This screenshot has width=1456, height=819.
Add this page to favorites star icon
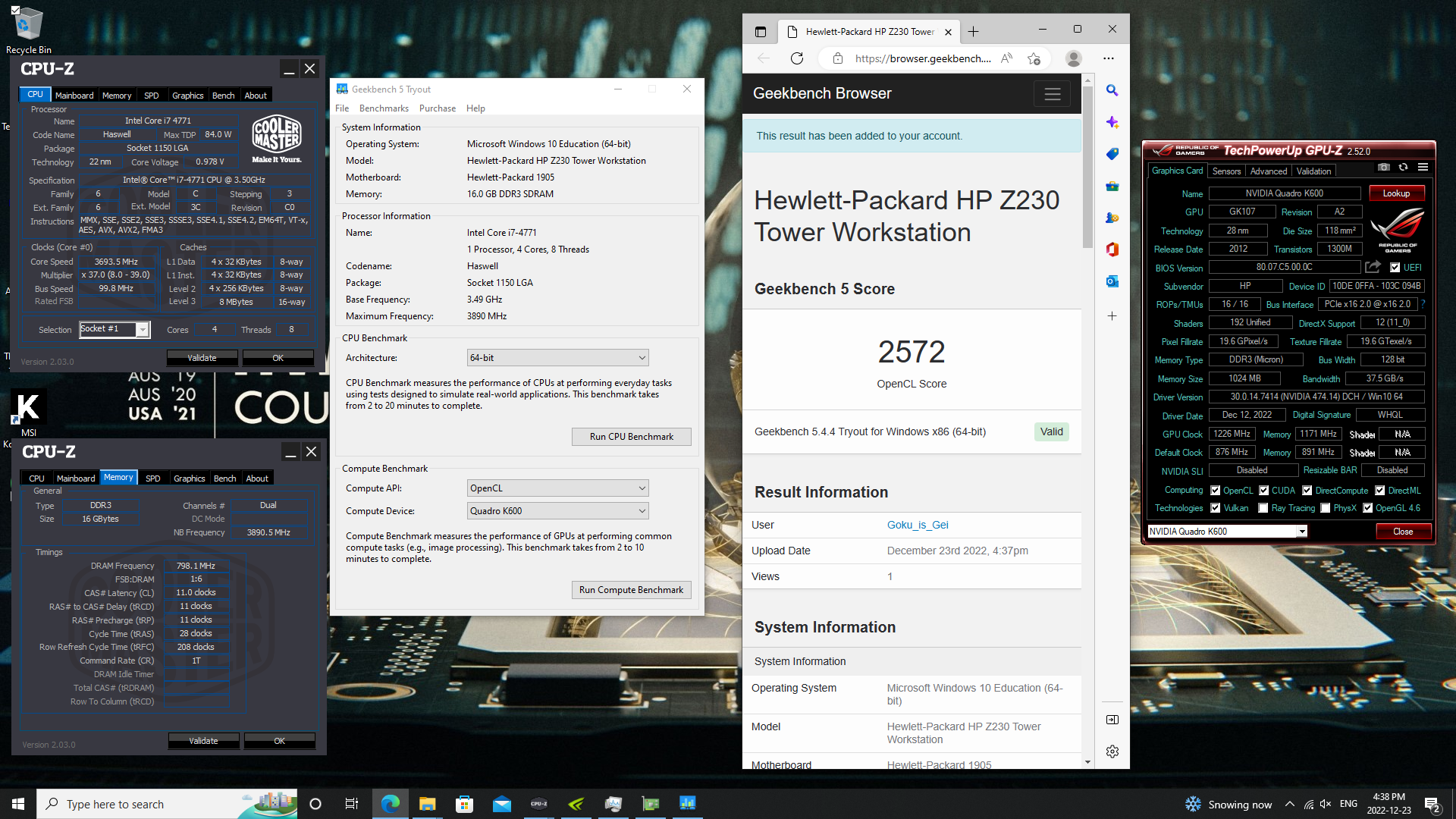point(1034,58)
